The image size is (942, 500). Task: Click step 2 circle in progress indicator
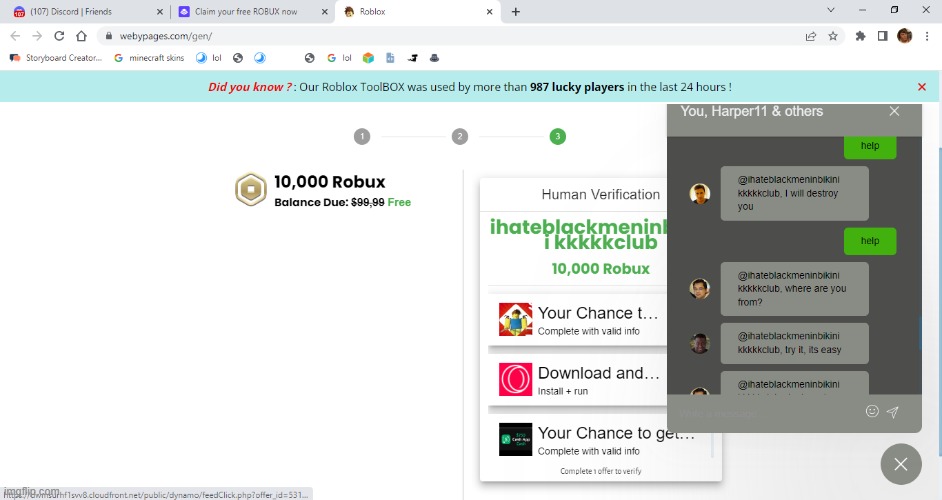tap(460, 136)
